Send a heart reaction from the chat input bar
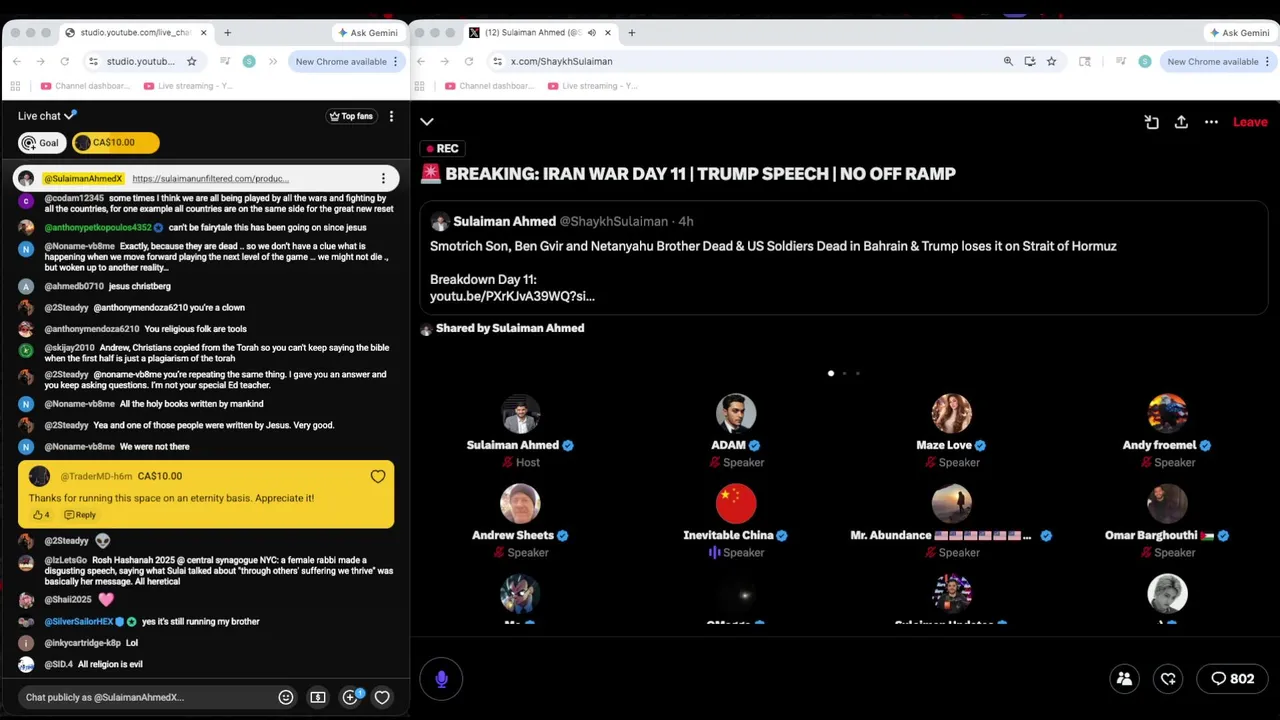This screenshot has height=720, width=1280. click(382, 697)
